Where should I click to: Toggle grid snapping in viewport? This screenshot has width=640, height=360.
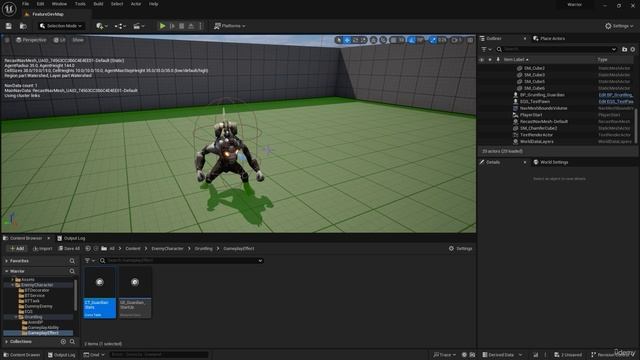click(x=393, y=40)
